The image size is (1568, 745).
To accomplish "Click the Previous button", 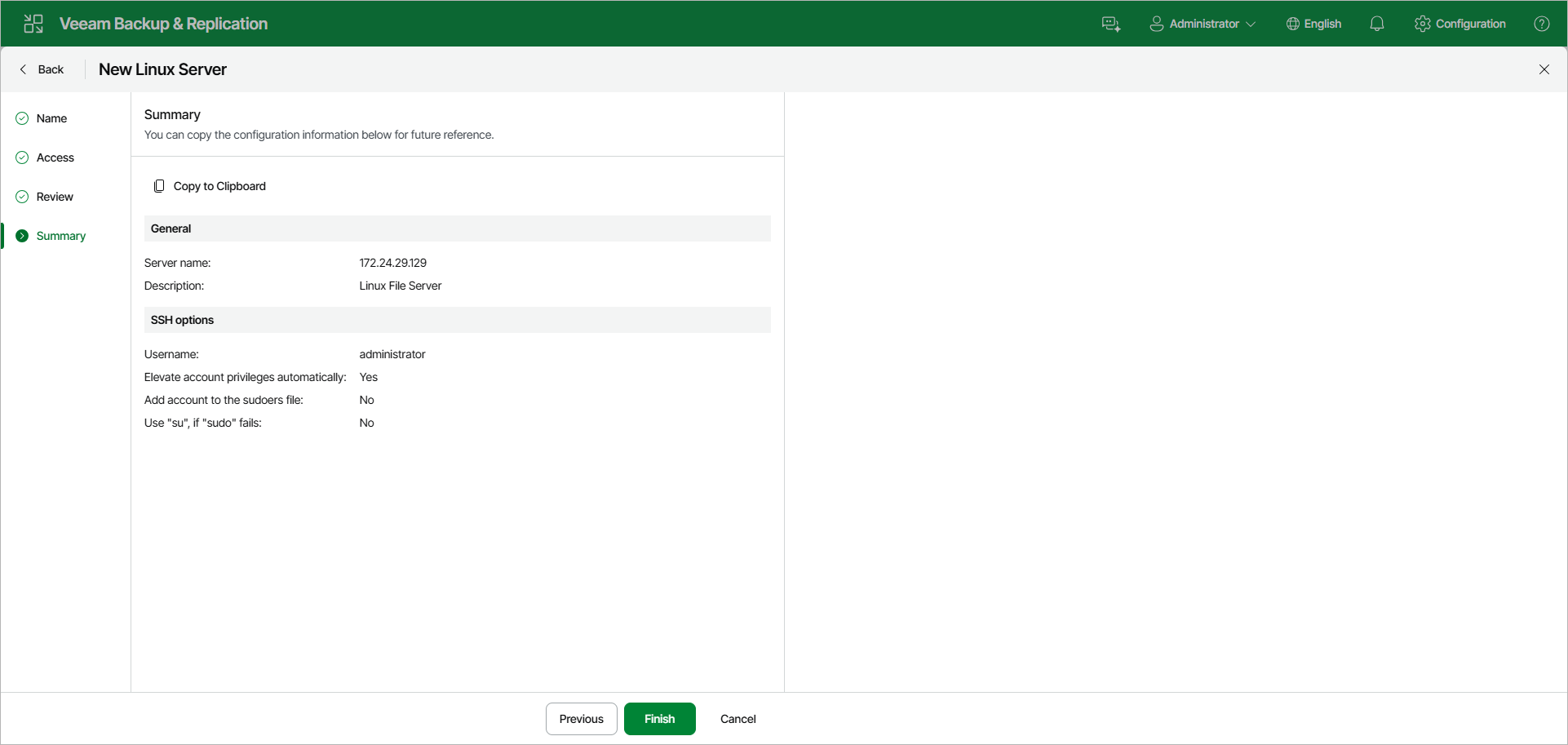I will (x=582, y=719).
